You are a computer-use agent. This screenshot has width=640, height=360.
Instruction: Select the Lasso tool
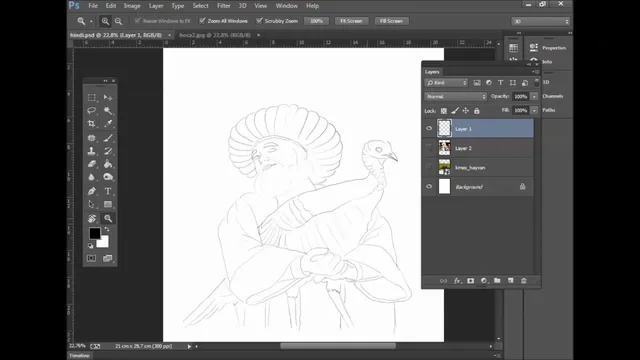point(91,111)
